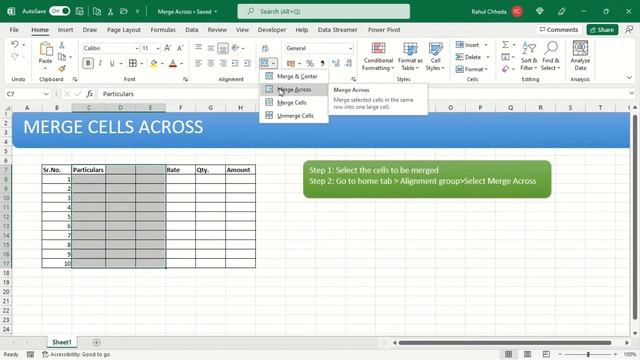
Task: Choose Unmerge Cells in the dropdown menu
Action: 293,116
